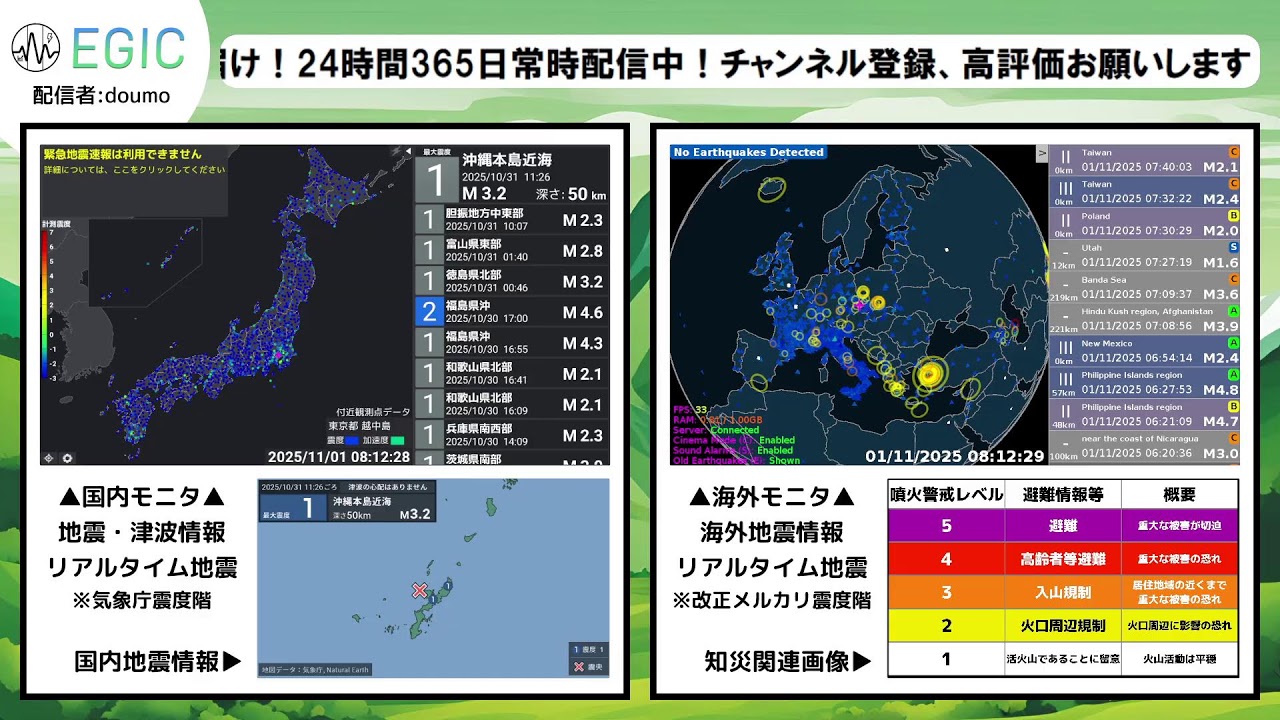Click the 沖縄本島近海 M3.2 top earthquake header
This screenshot has width=1280, height=720.
pos(511,176)
